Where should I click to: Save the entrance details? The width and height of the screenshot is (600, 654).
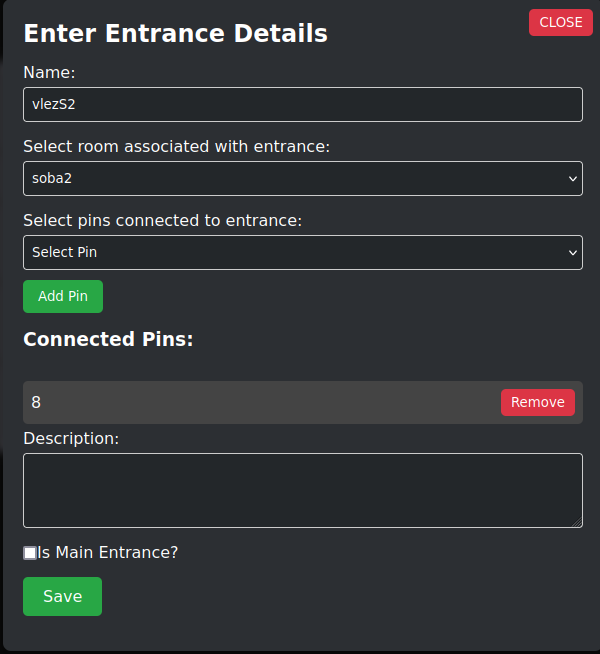pyautogui.click(x=62, y=596)
